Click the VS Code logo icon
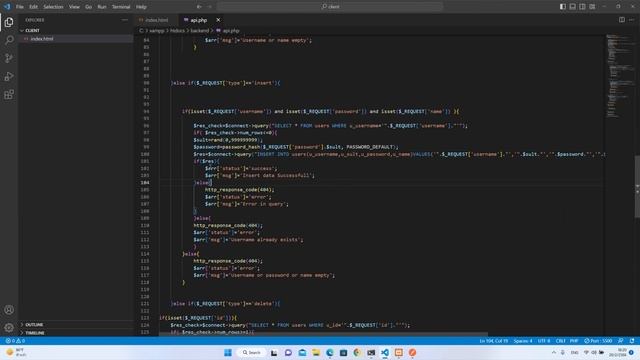640x360 pixels. (7, 7)
